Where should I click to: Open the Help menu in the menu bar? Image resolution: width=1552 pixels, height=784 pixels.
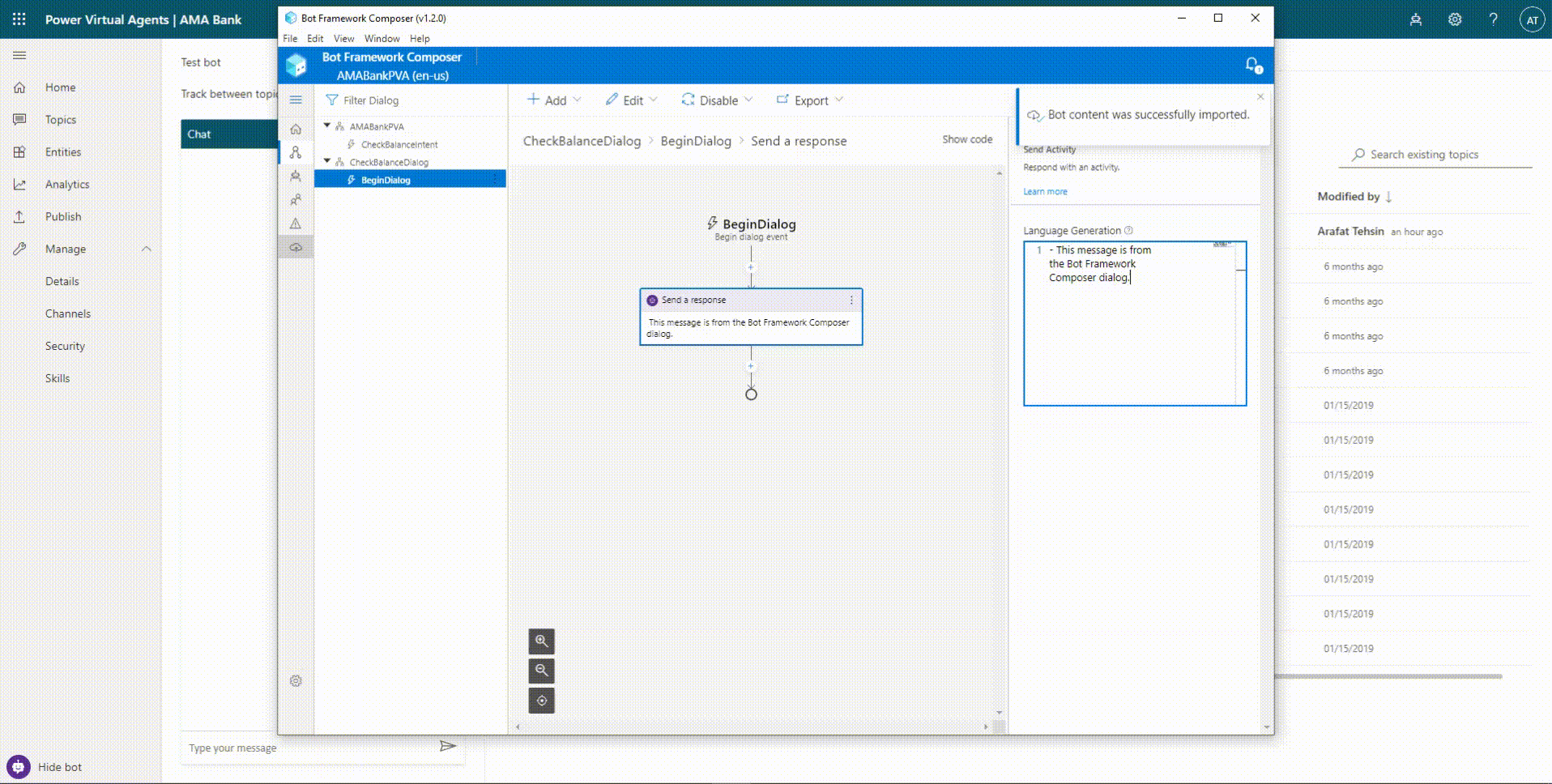pyautogui.click(x=420, y=38)
